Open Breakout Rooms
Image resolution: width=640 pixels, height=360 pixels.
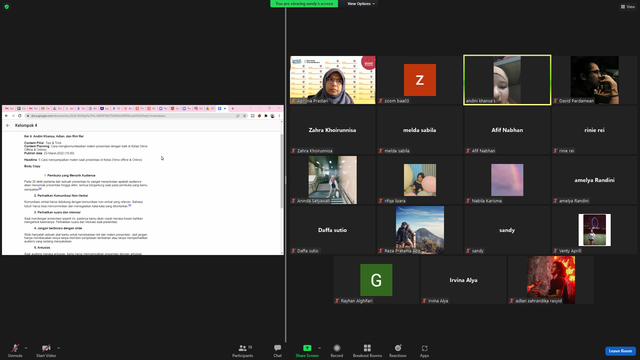(x=367, y=350)
